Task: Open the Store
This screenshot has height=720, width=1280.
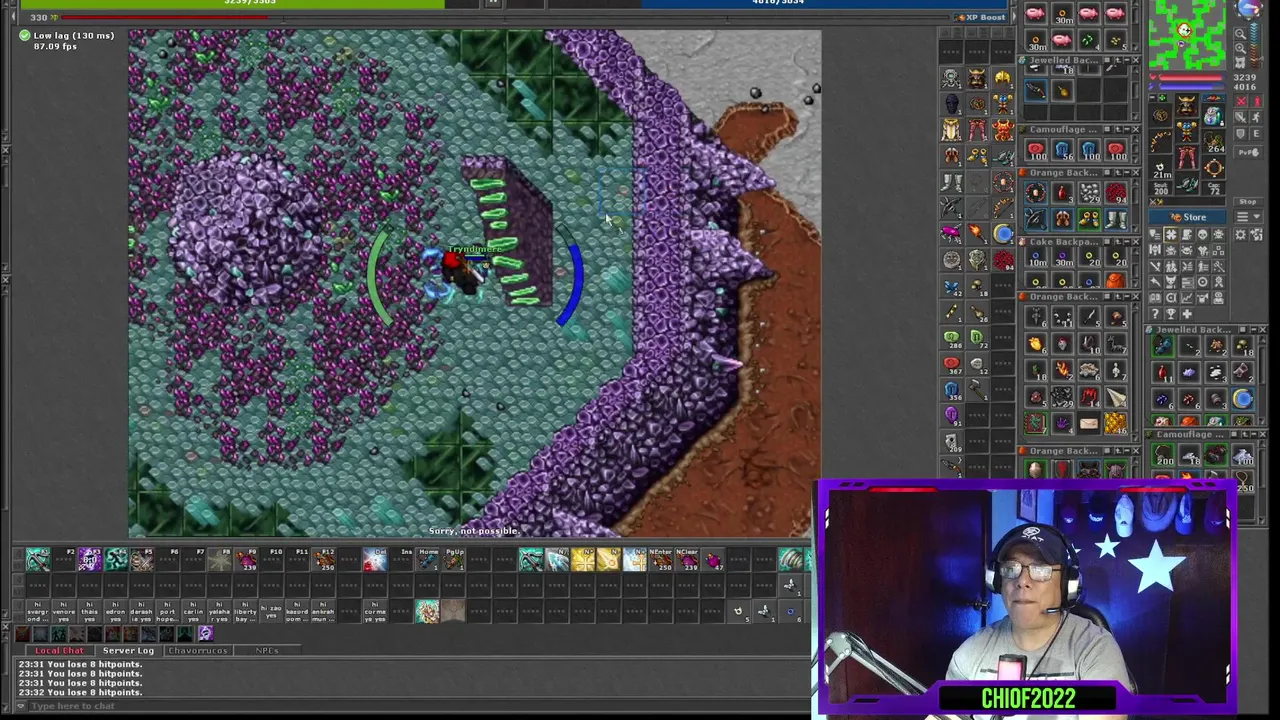Action: 1187,217
